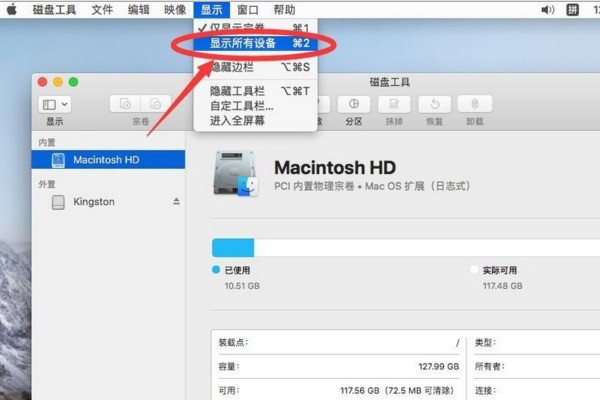Click the Macintosh HD title heading

click(335, 167)
